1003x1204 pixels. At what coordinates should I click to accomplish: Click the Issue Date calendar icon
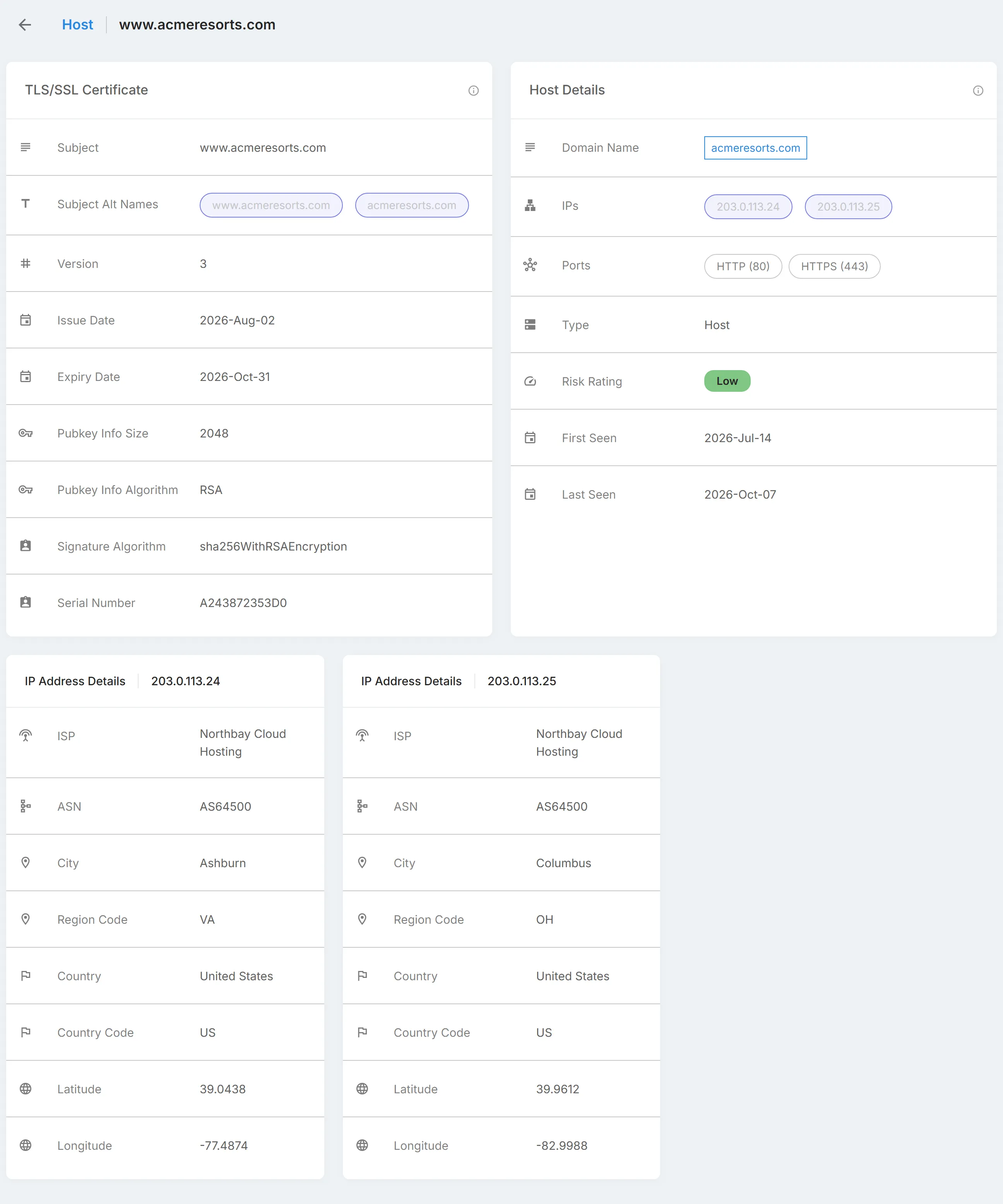click(x=25, y=320)
